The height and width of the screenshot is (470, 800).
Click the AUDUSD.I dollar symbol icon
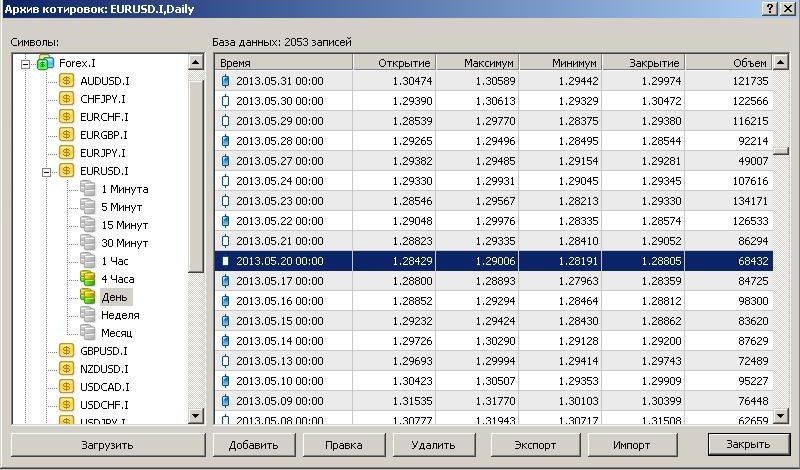tap(66, 81)
